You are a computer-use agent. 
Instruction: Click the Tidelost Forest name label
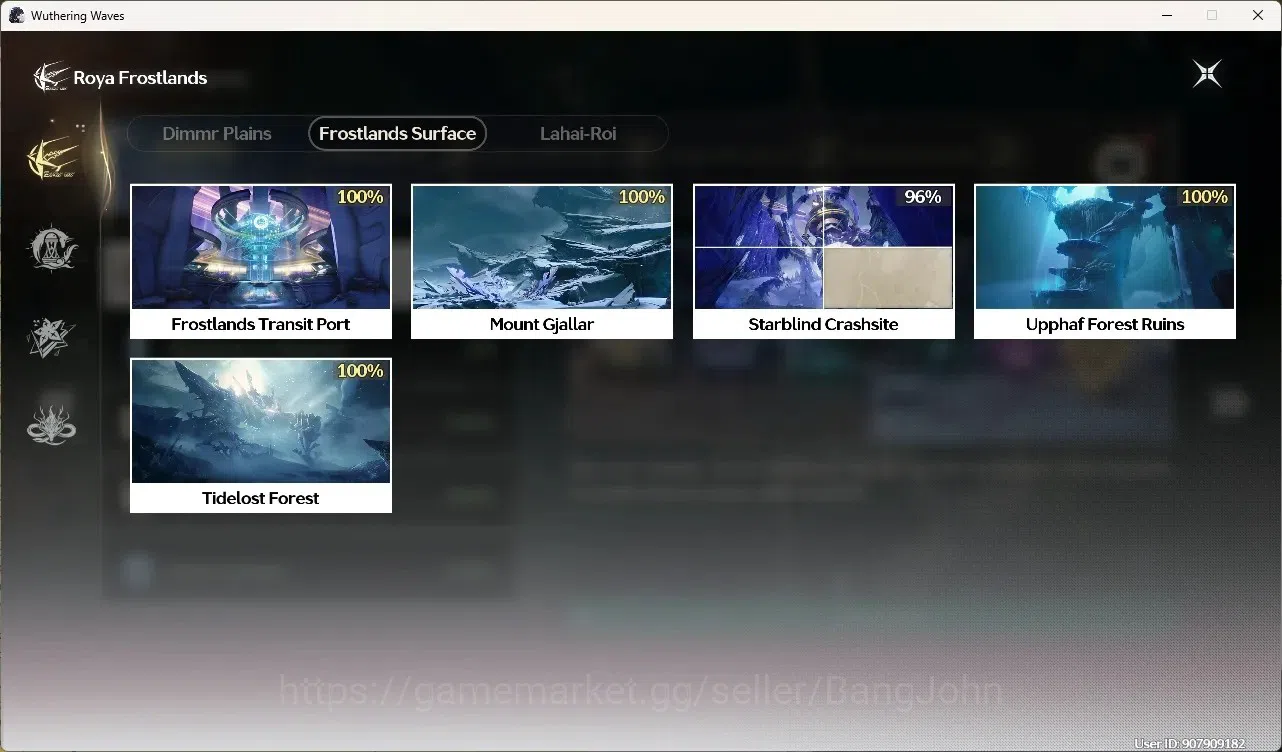pyautogui.click(x=261, y=498)
